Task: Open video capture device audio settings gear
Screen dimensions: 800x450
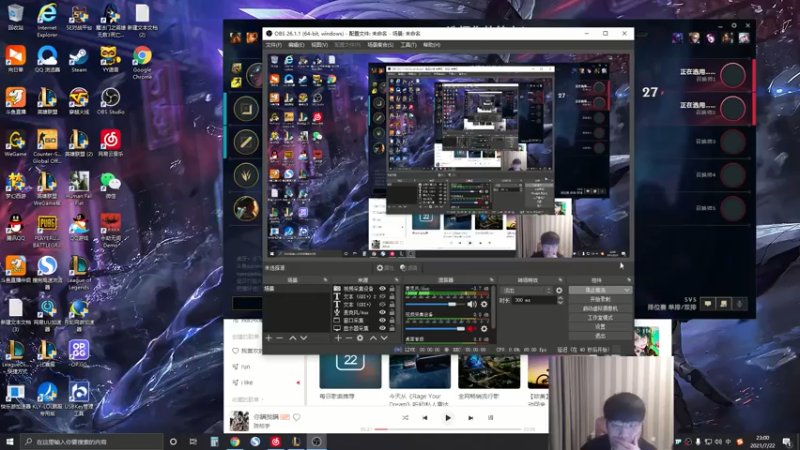Action: (484, 329)
